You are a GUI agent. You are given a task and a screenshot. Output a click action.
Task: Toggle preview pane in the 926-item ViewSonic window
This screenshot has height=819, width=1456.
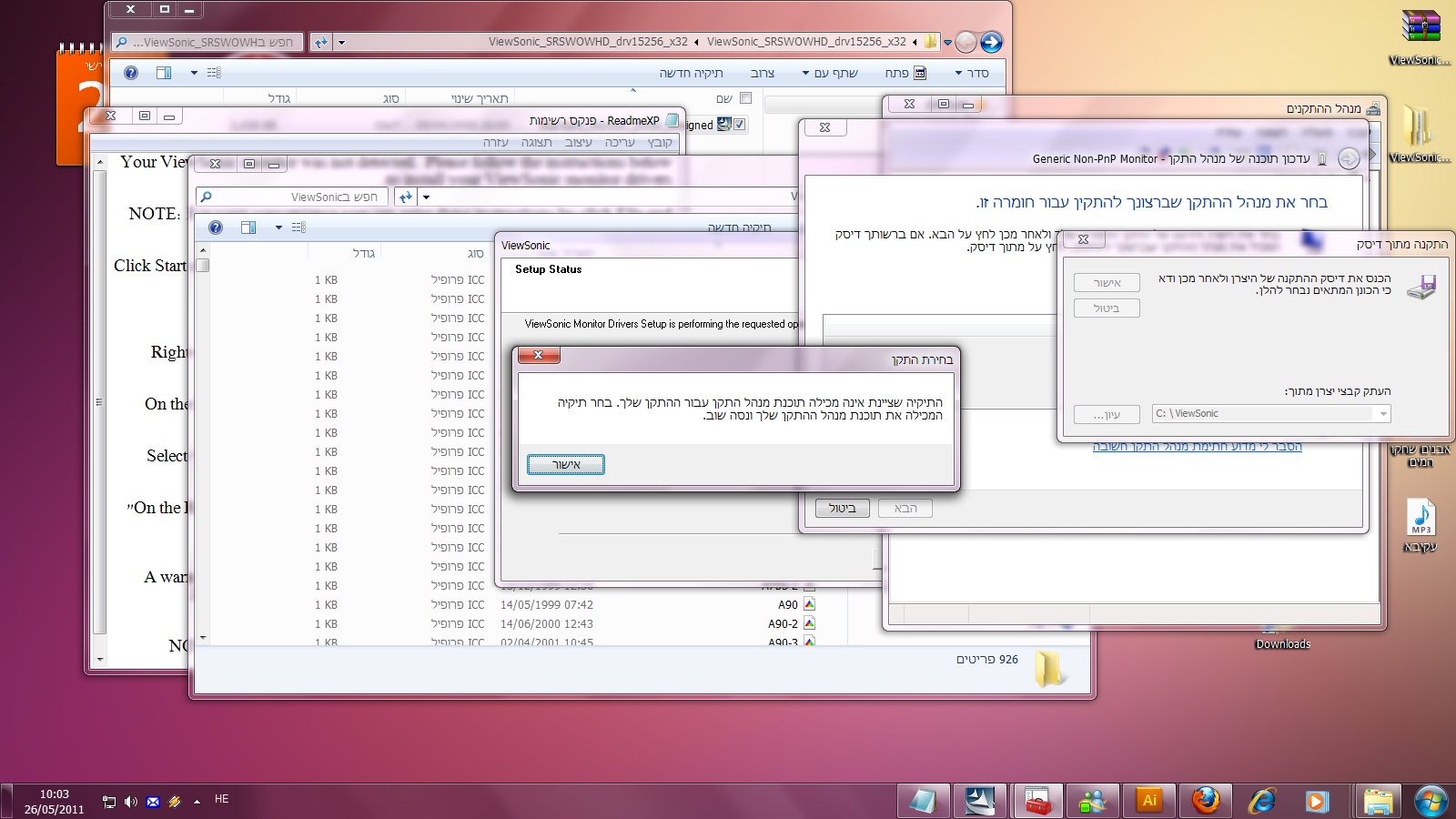tap(248, 227)
